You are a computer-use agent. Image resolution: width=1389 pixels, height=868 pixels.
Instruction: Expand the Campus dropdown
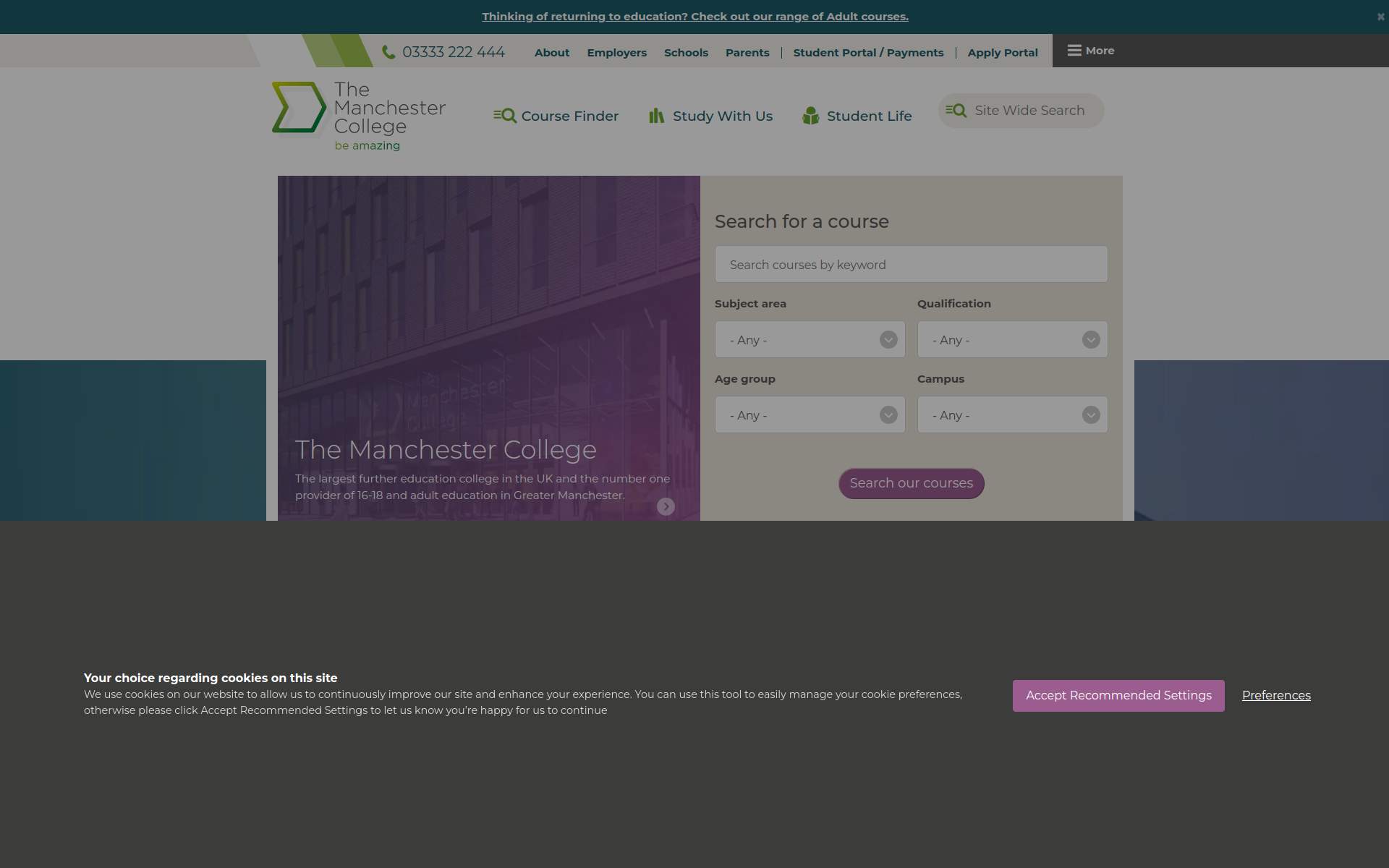click(1013, 414)
